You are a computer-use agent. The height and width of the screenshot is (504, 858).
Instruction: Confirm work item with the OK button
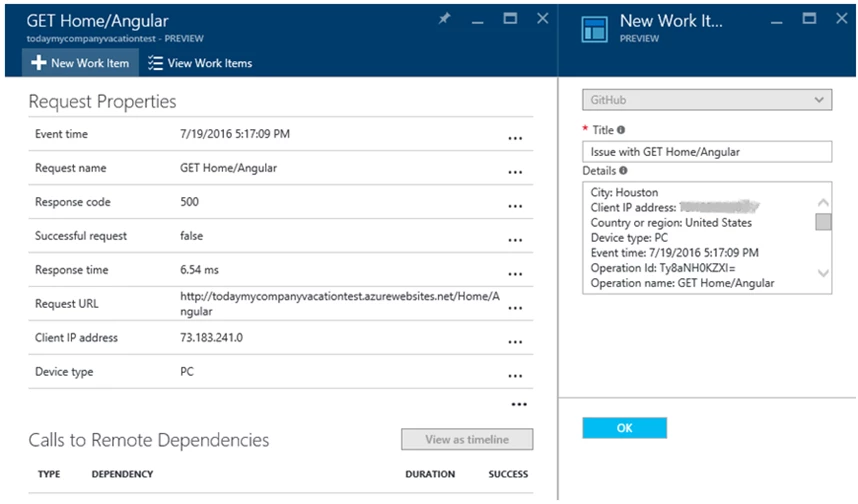624,428
